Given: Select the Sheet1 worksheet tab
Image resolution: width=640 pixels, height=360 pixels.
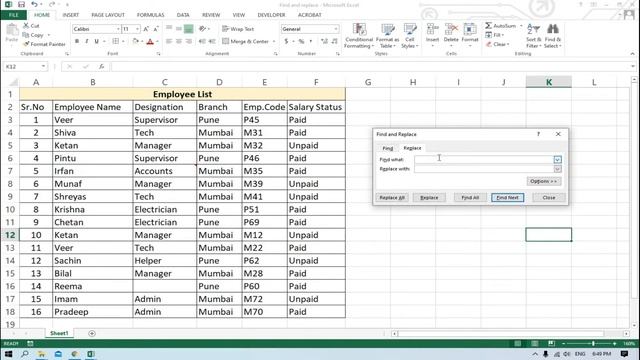Looking at the screenshot, I should (x=59, y=333).
